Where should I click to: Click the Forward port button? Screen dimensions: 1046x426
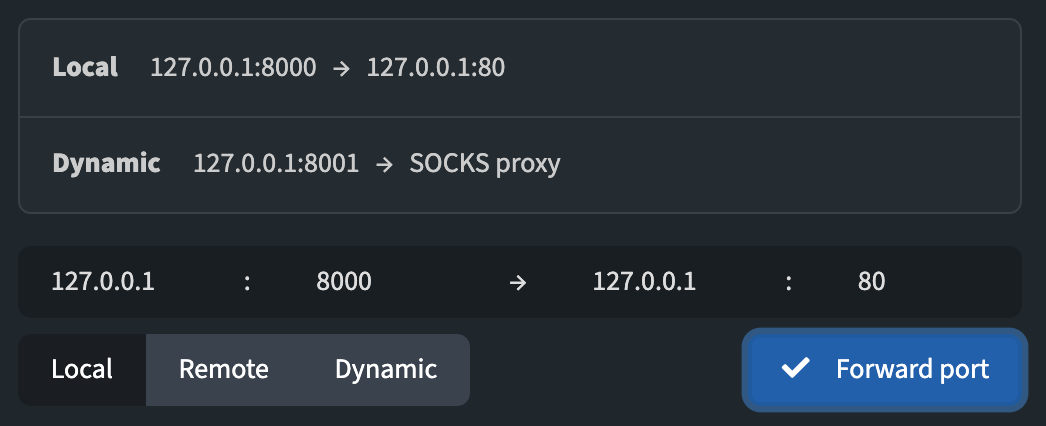pyautogui.click(x=885, y=369)
